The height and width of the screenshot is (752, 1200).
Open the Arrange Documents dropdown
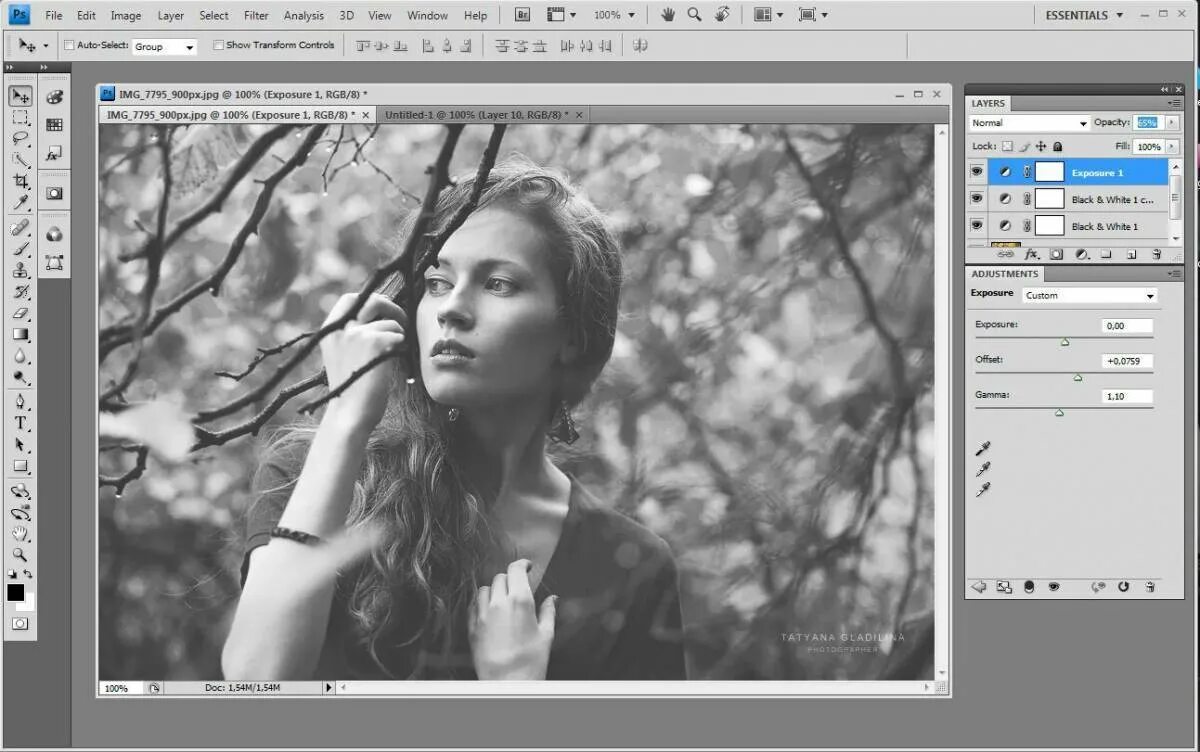point(768,15)
